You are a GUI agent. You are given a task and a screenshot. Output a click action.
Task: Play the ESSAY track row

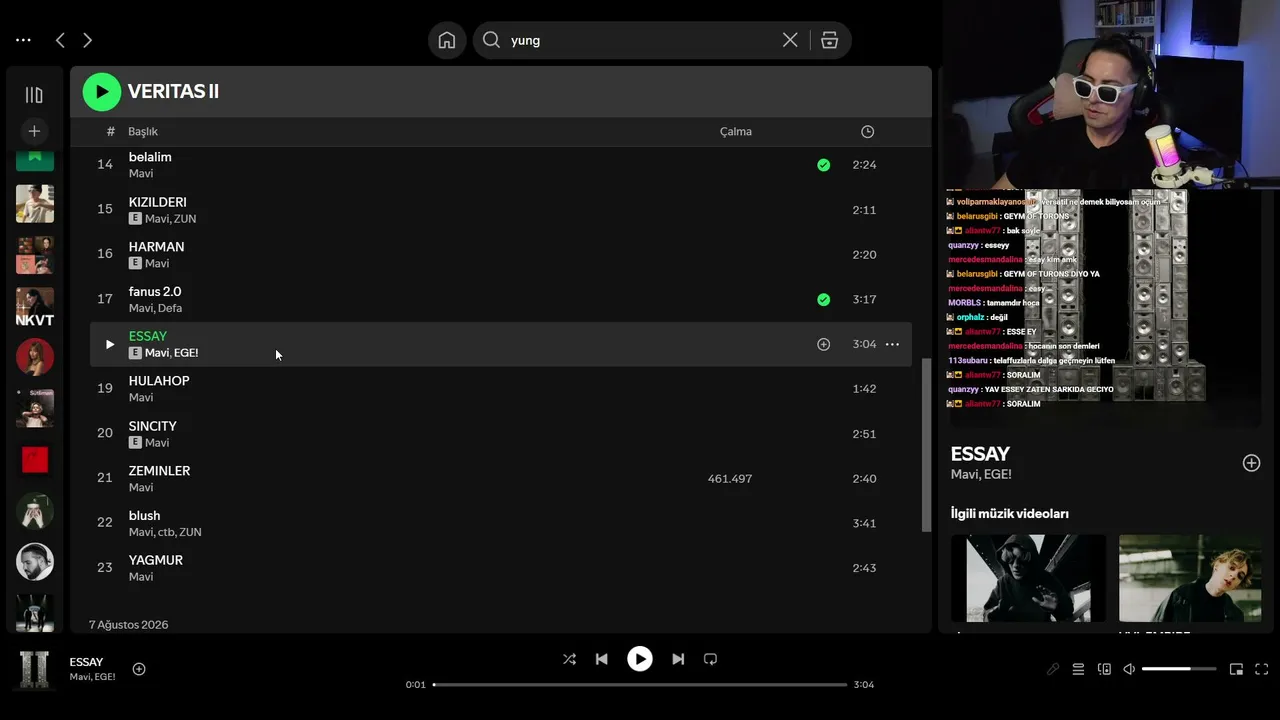point(110,344)
